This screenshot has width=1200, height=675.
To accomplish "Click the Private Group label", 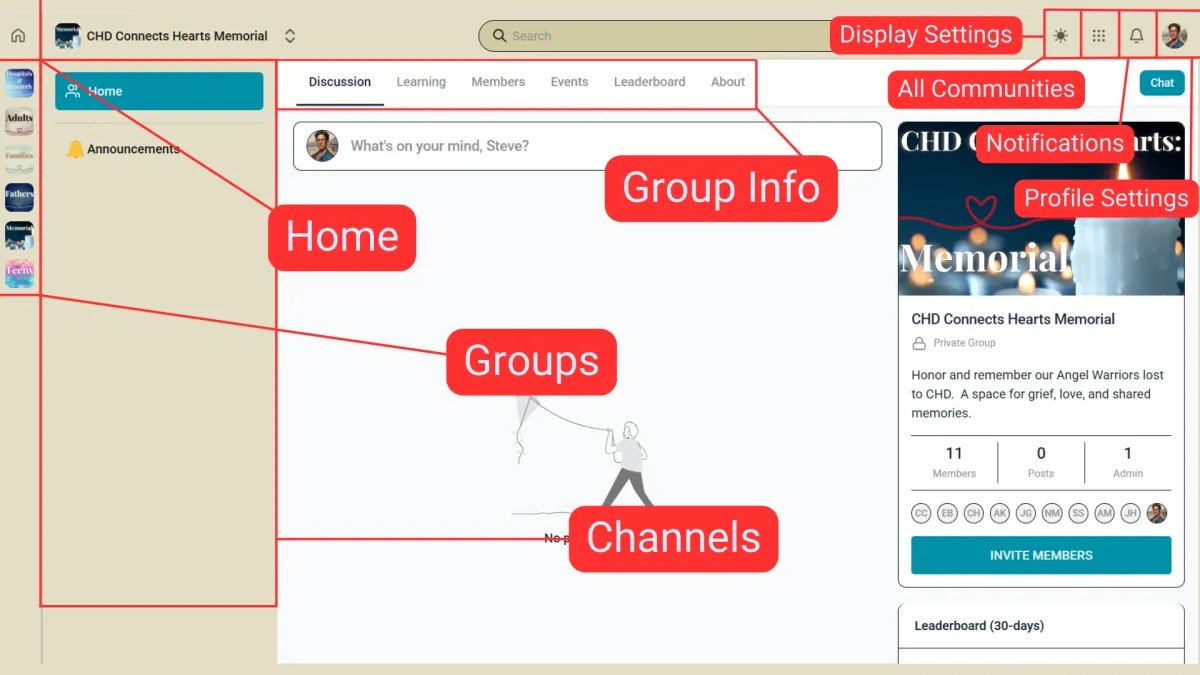I will click(964, 343).
